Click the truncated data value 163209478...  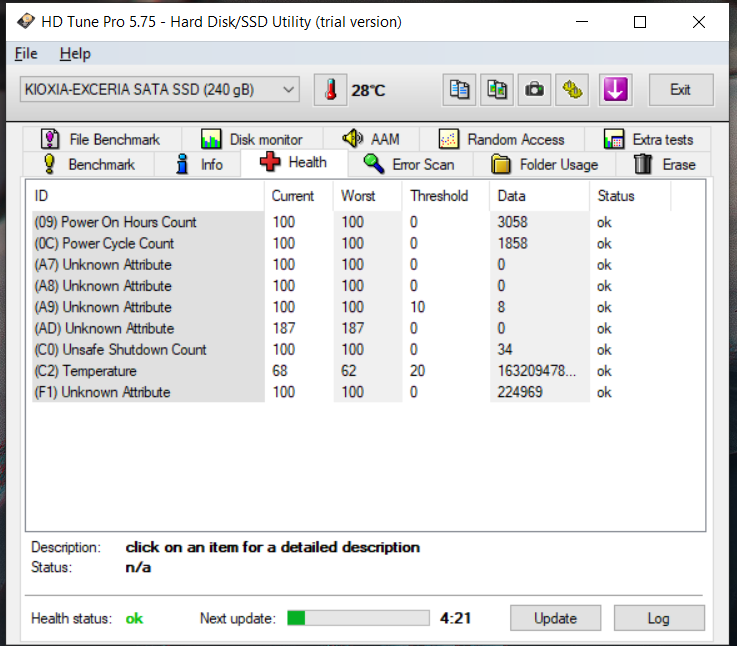point(536,370)
